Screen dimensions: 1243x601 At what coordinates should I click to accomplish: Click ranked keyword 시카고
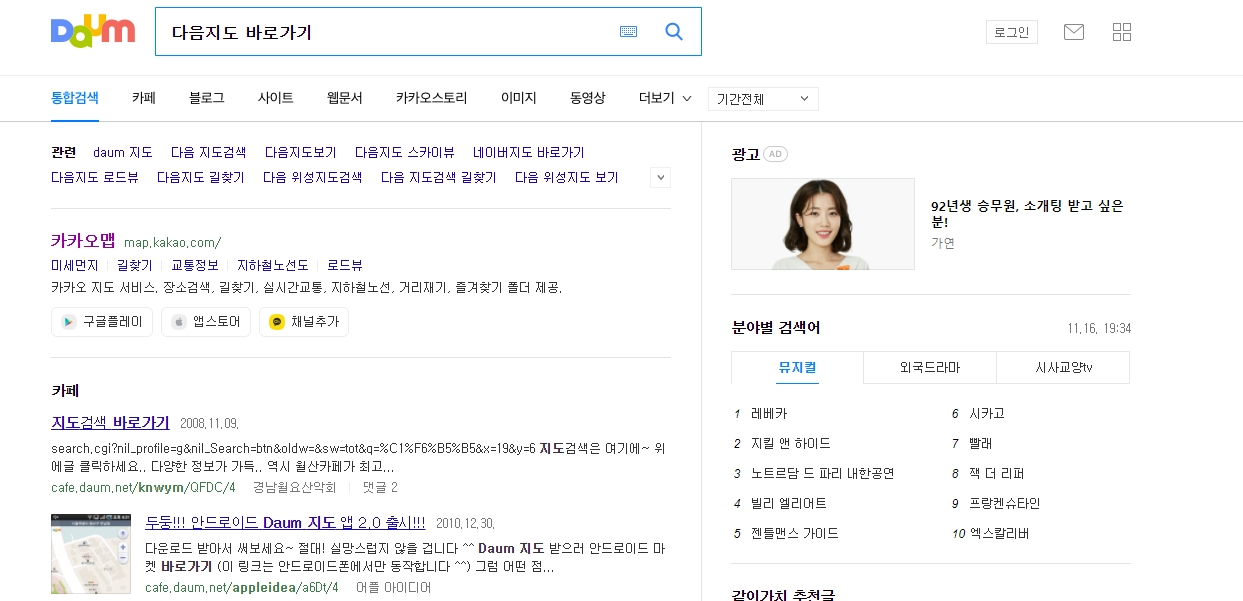tap(987, 414)
